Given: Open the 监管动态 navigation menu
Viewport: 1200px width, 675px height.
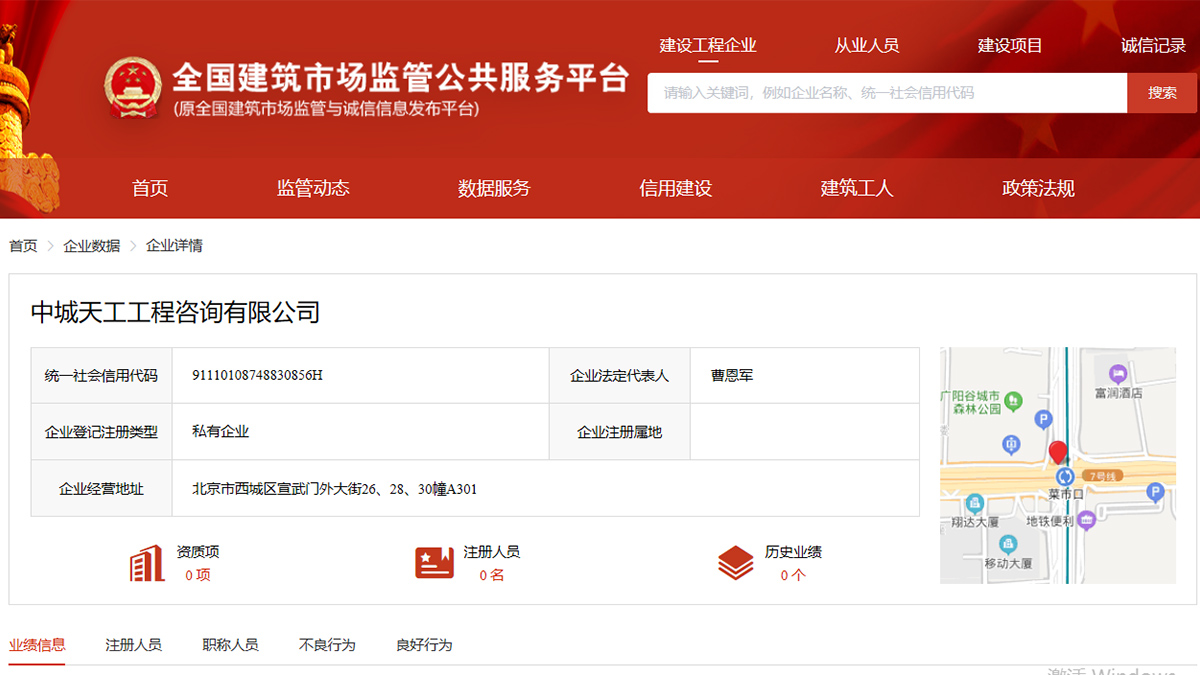Looking at the screenshot, I should (x=312, y=188).
